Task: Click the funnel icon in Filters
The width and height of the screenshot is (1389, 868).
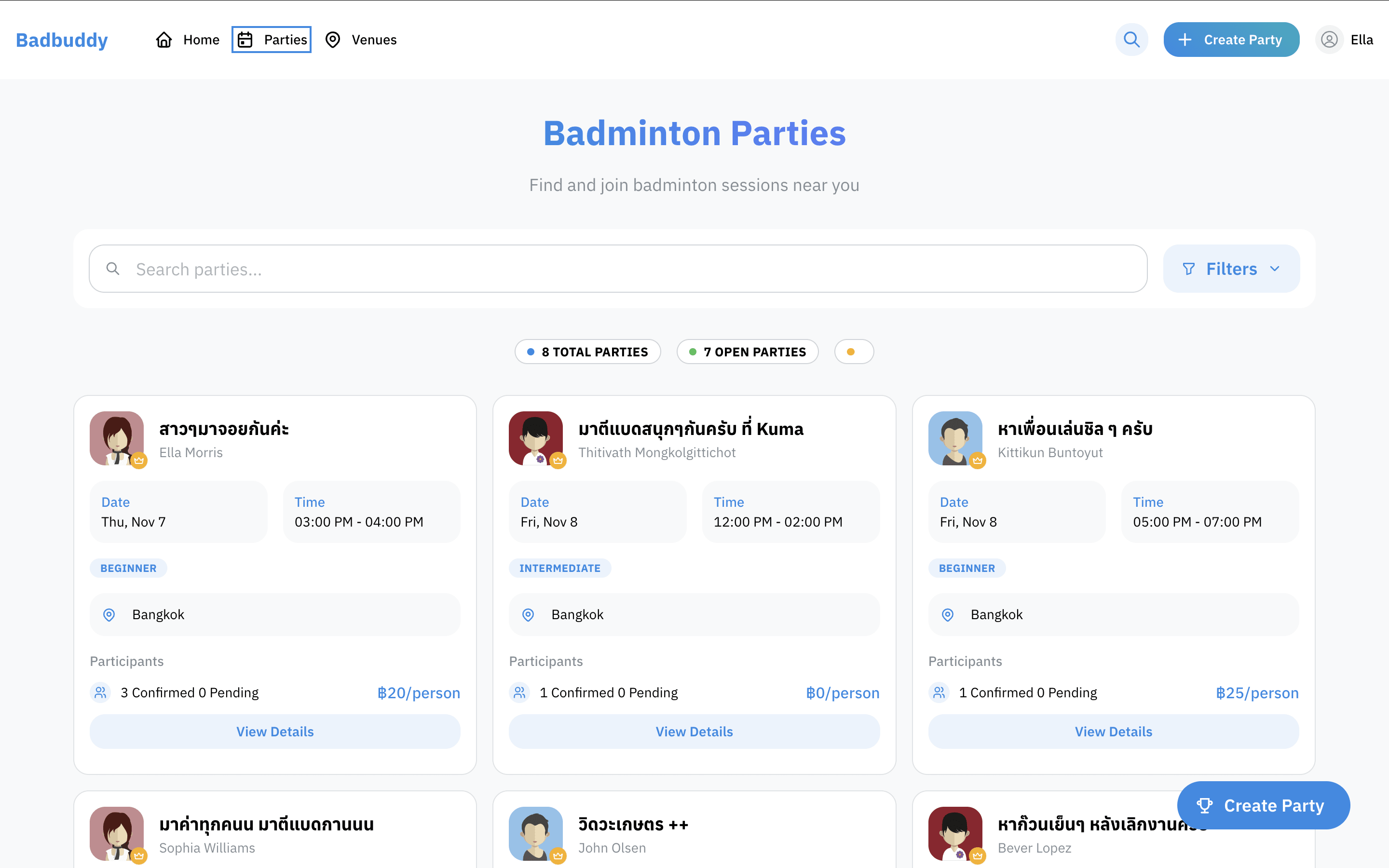Action: (1189, 269)
